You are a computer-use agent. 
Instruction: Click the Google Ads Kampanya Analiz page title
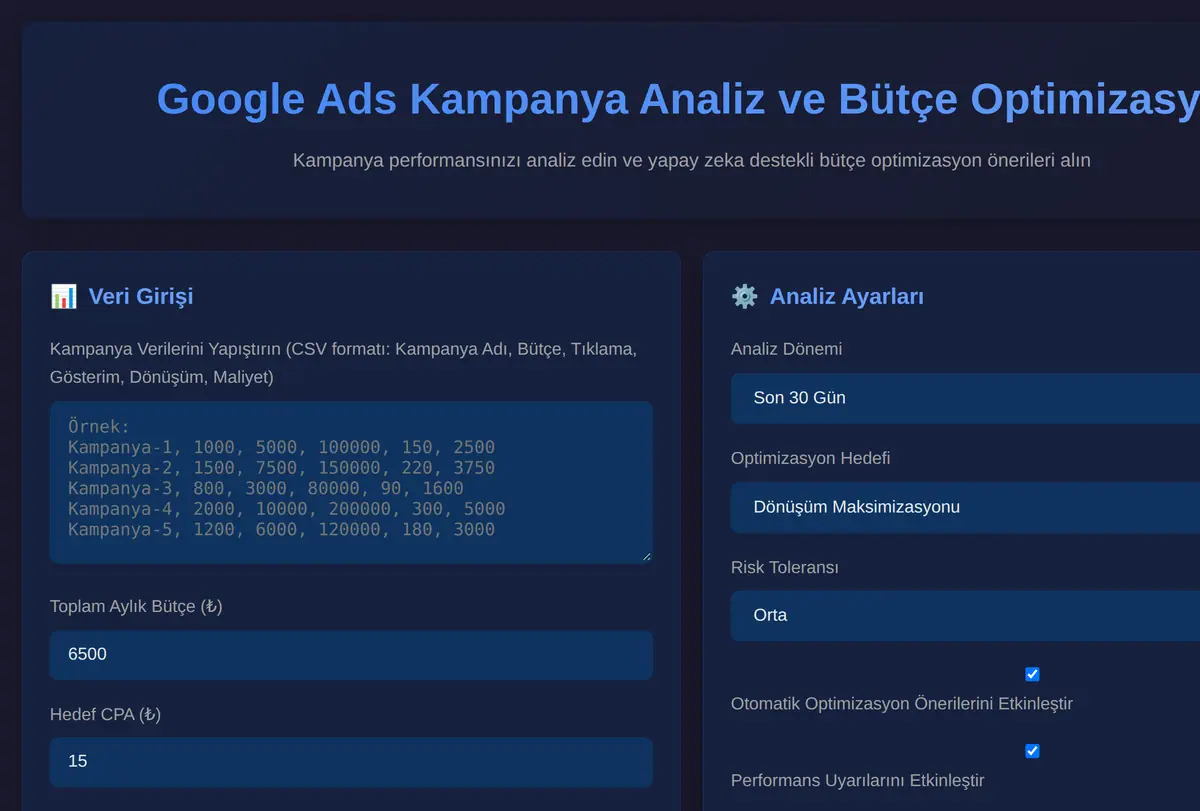coord(678,99)
